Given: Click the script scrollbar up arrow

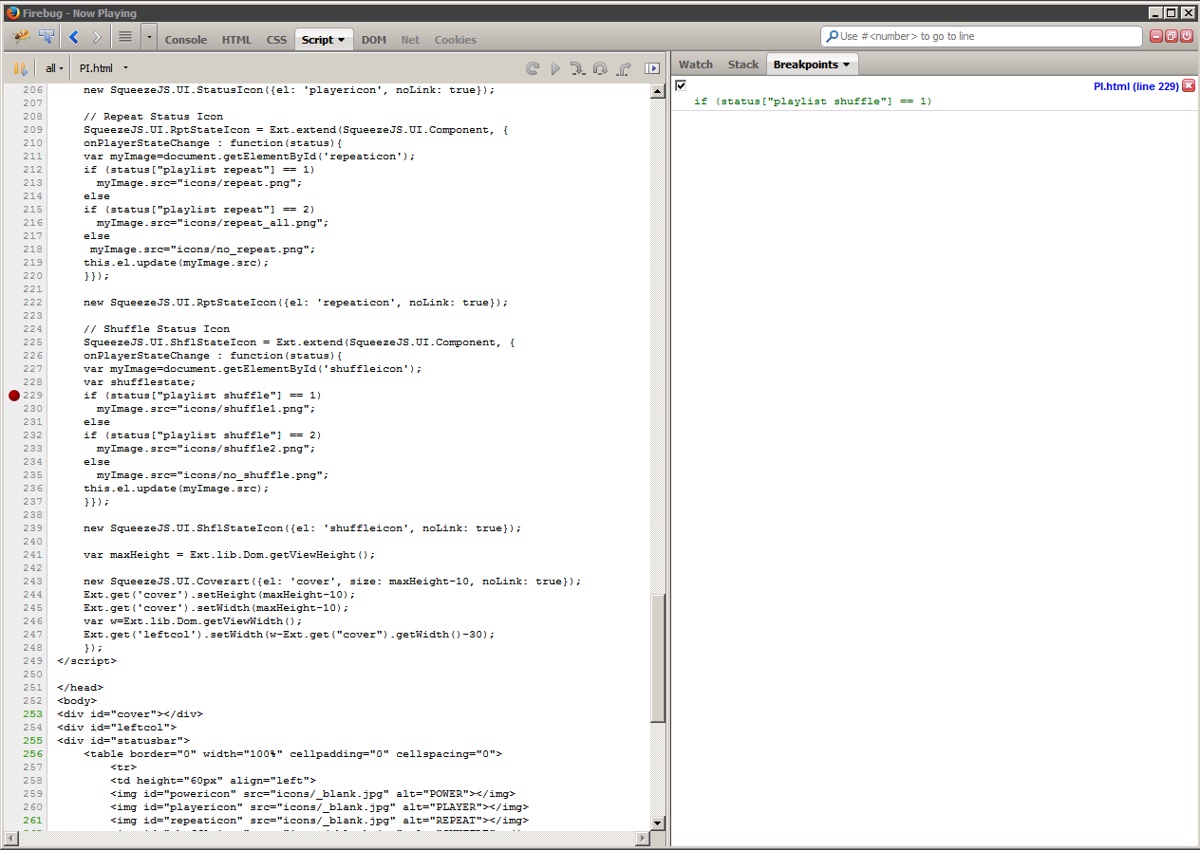Looking at the screenshot, I should point(658,92).
